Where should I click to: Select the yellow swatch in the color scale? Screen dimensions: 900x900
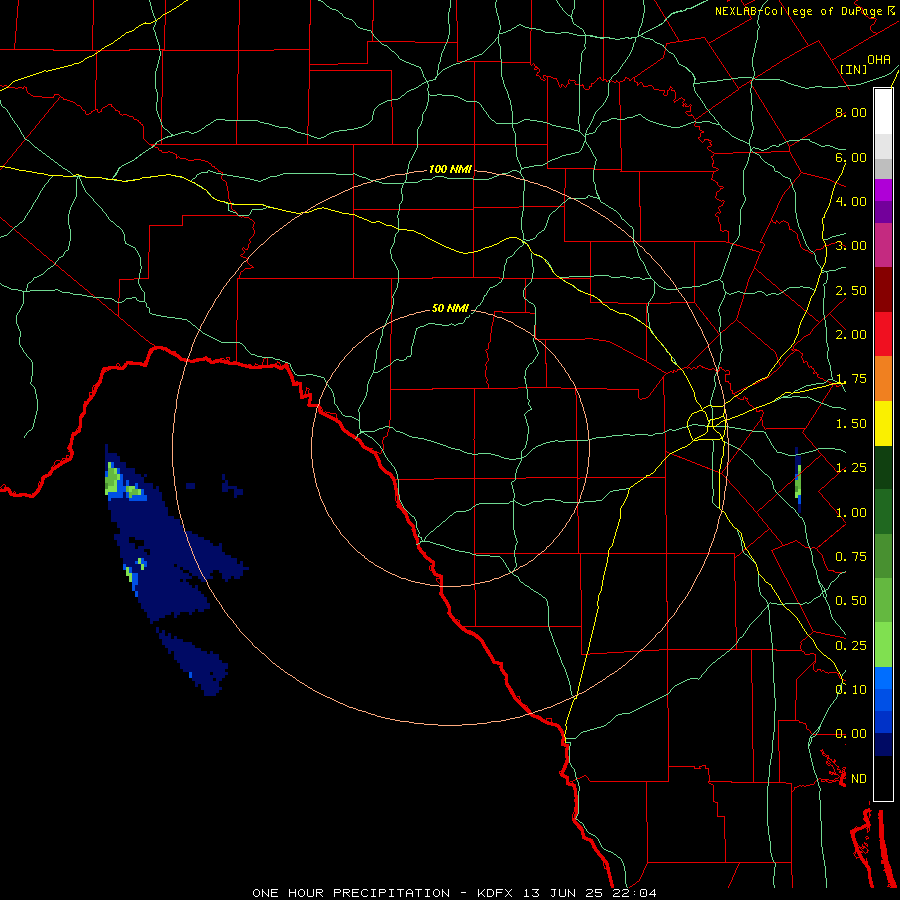883,423
